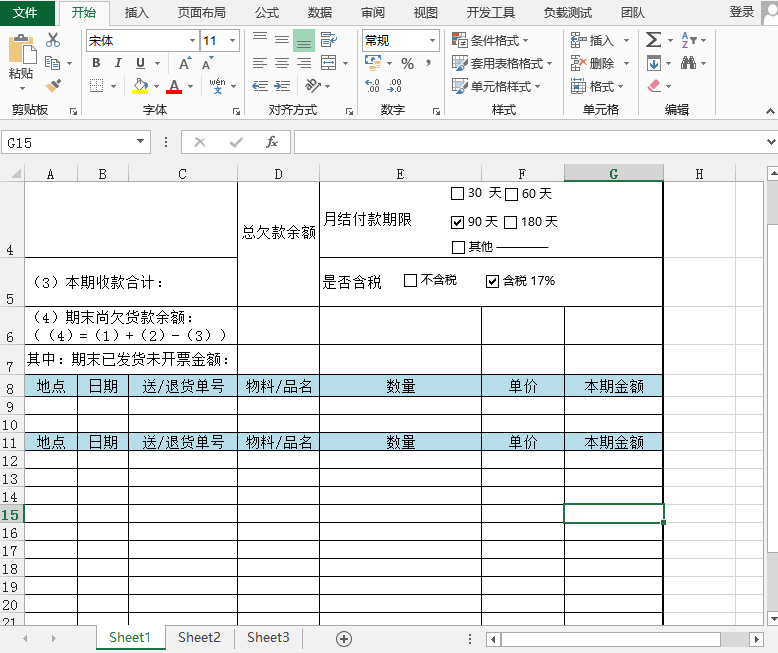Click the 登录 sign-in link
The width and height of the screenshot is (778, 653).
click(742, 12)
